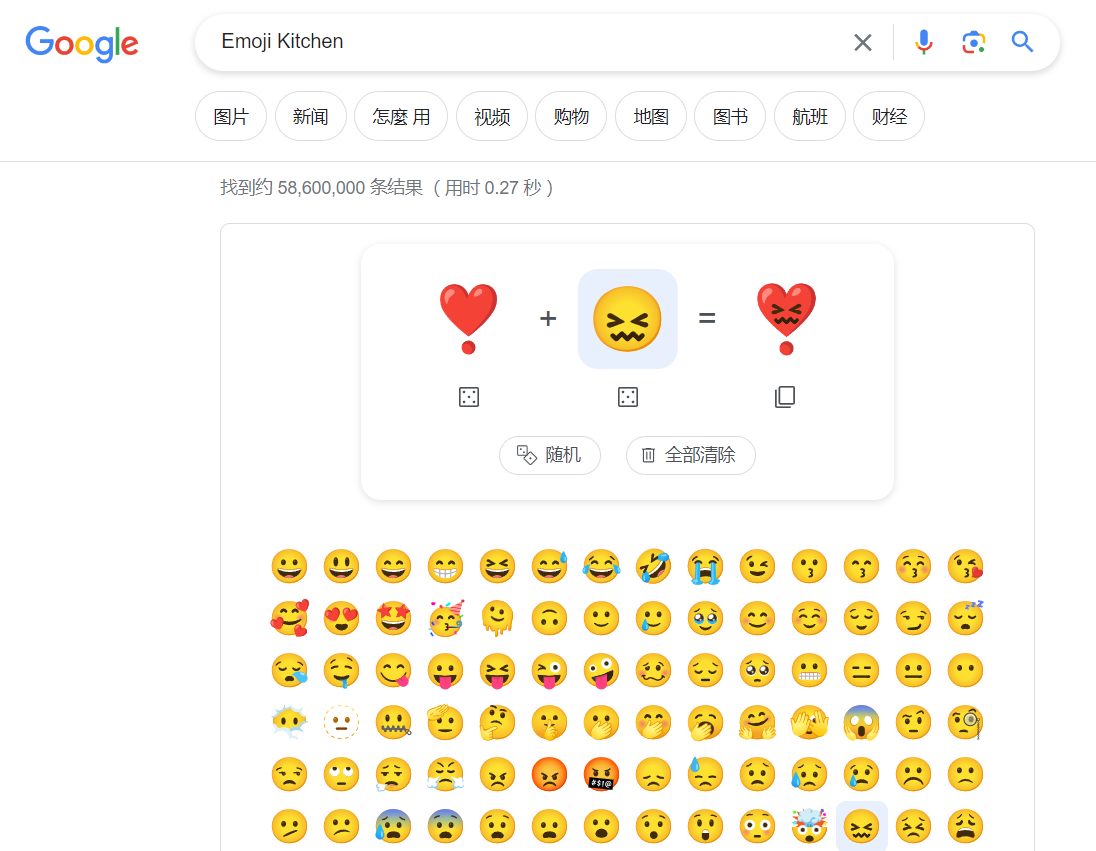Switch to the 航班 tab
The width and height of the screenshot is (1096, 851).
click(809, 116)
